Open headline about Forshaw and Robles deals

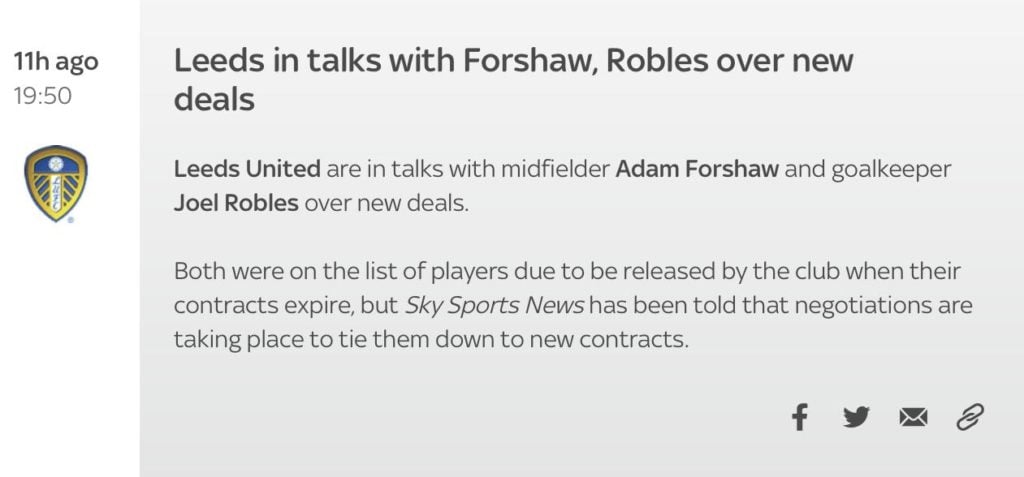(x=513, y=80)
